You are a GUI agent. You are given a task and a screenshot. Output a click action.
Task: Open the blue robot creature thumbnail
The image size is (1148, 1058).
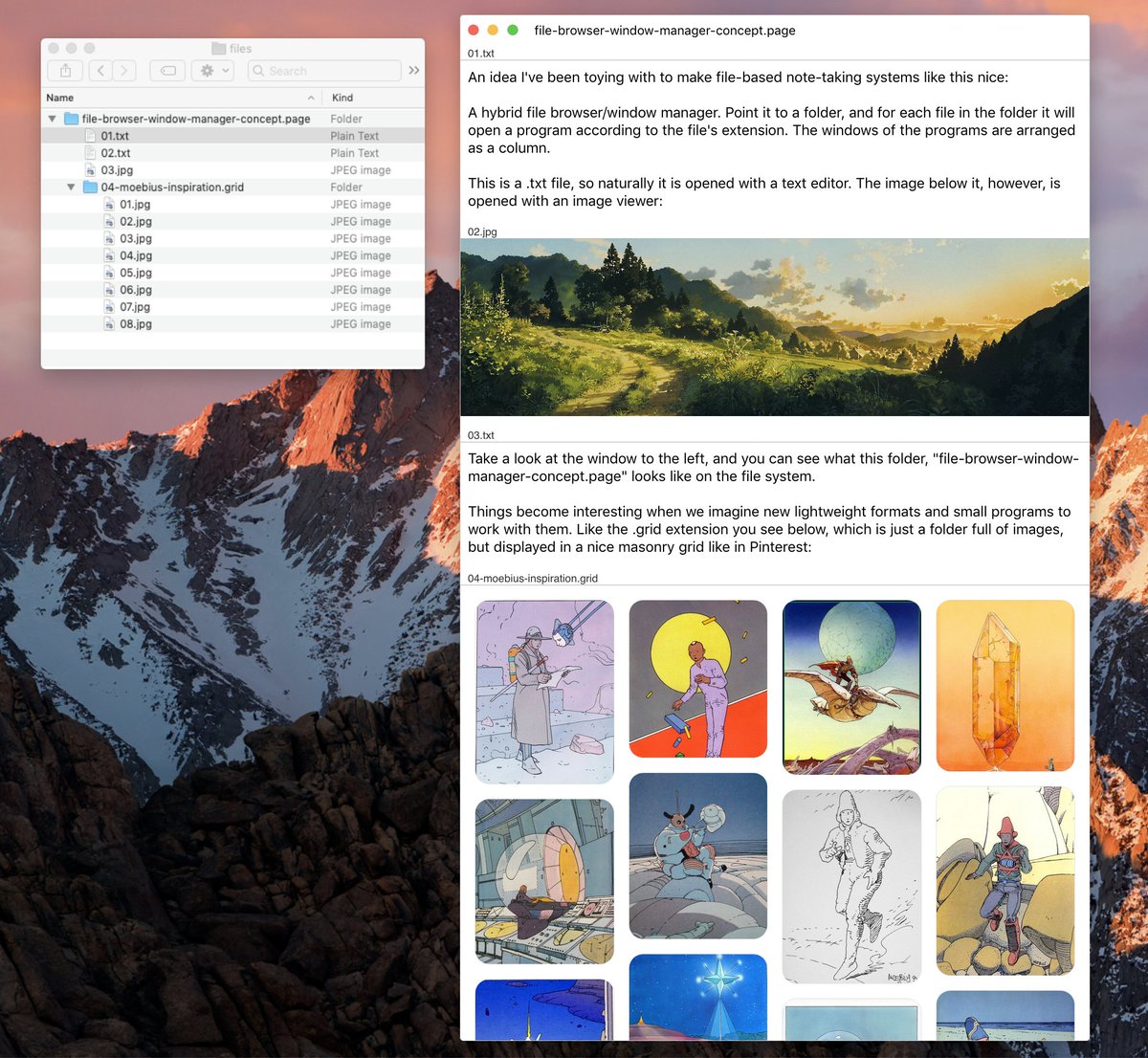[698, 856]
